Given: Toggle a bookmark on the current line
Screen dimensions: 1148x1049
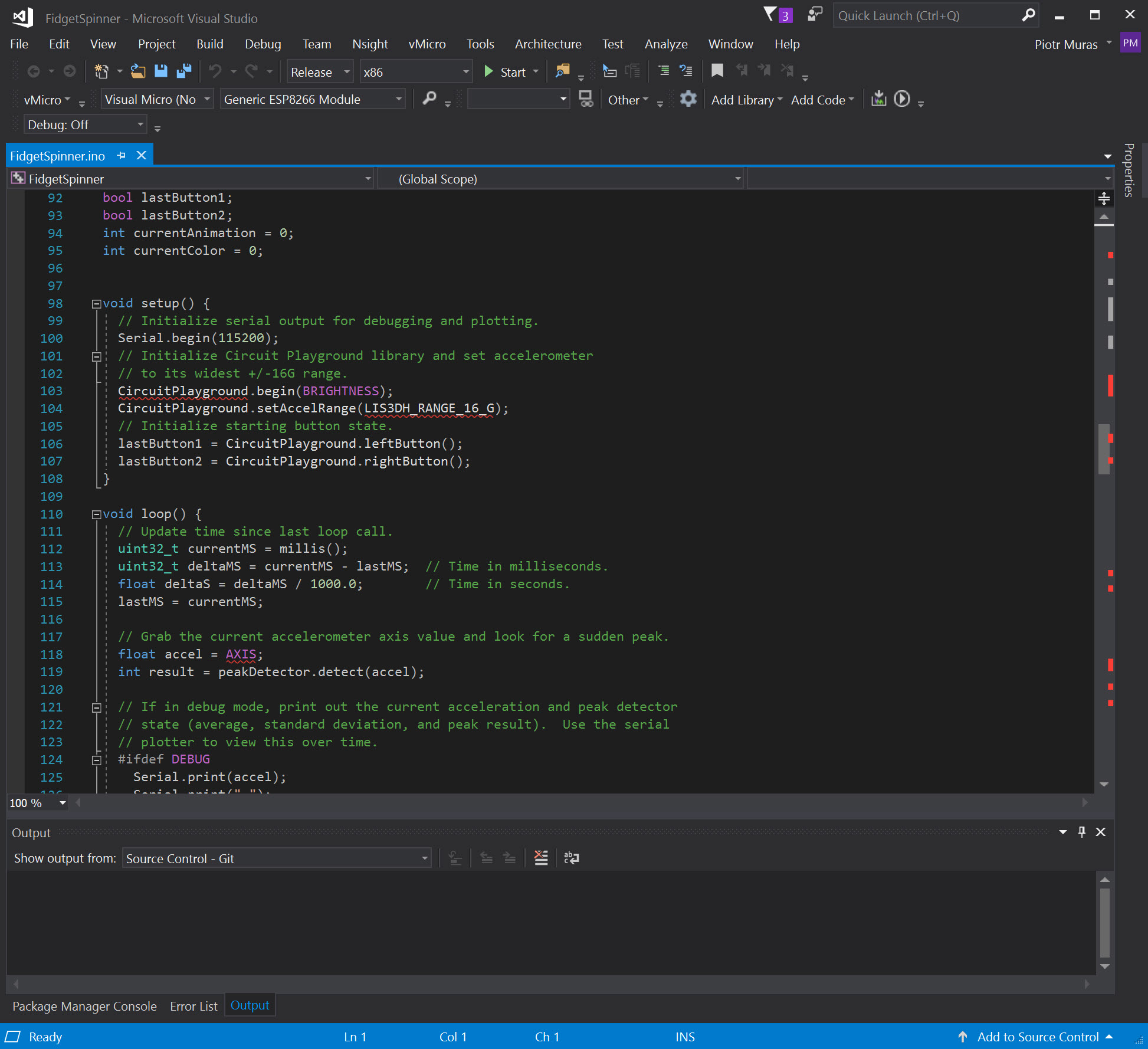Looking at the screenshot, I should tap(717, 70).
